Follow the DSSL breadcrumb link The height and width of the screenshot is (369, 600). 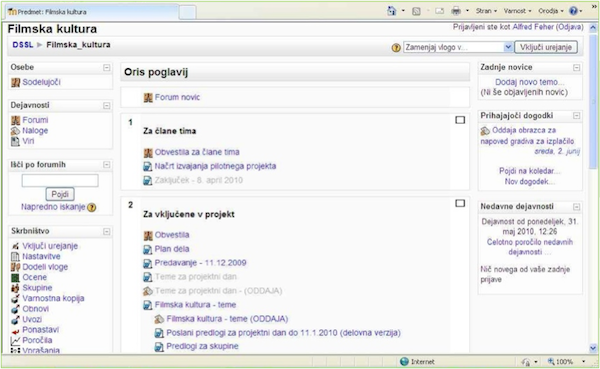tap(23, 45)
